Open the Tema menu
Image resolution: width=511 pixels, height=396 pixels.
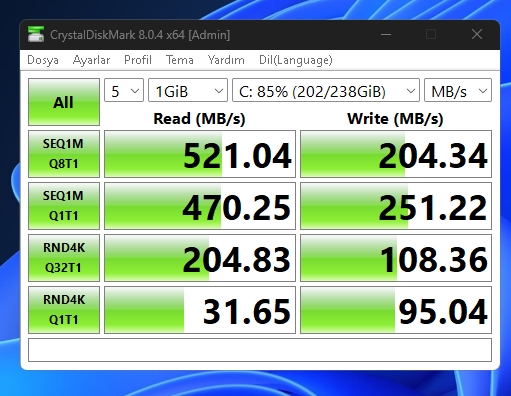tap(180, 60)
